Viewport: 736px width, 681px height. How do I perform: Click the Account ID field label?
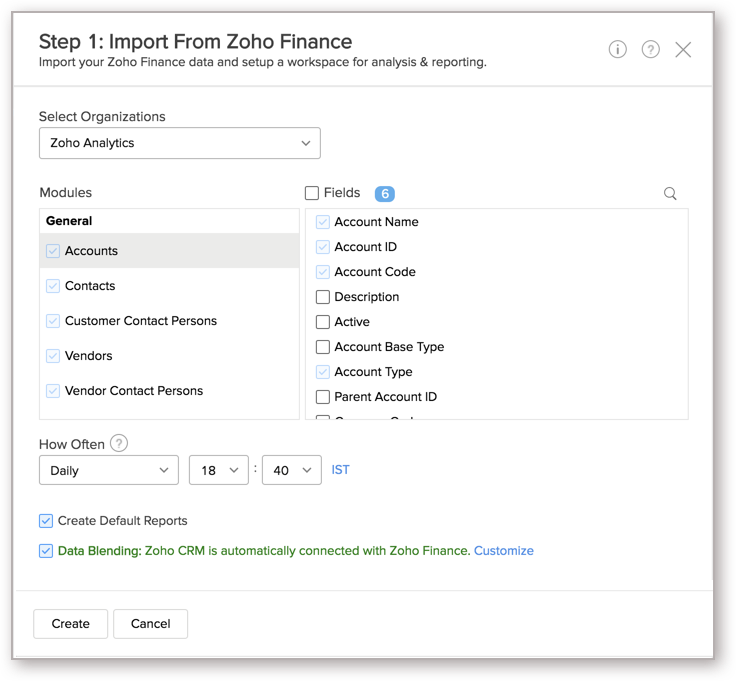(366, 247)
